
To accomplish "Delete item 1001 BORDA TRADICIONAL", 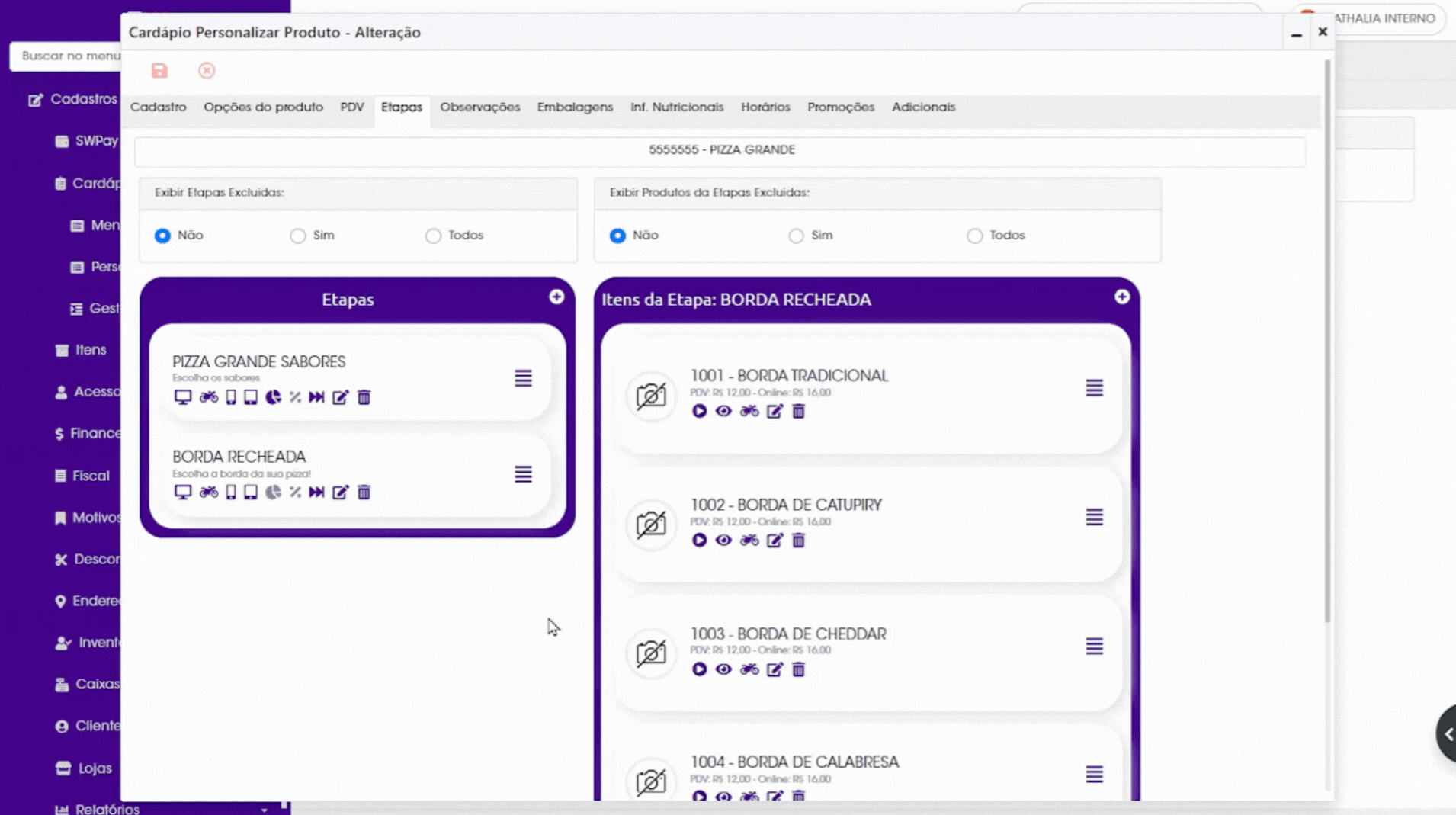I will pyautogui.click(x=798, y=411).
